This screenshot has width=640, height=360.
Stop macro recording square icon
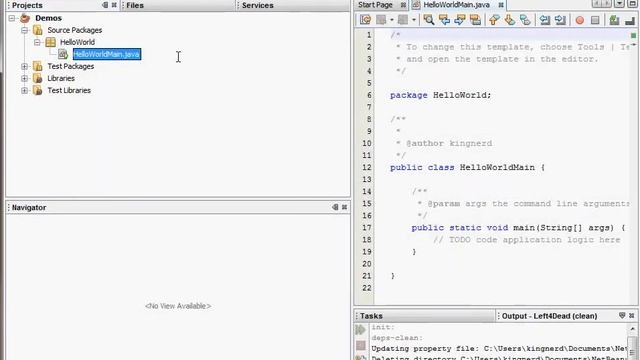point(595,20)
